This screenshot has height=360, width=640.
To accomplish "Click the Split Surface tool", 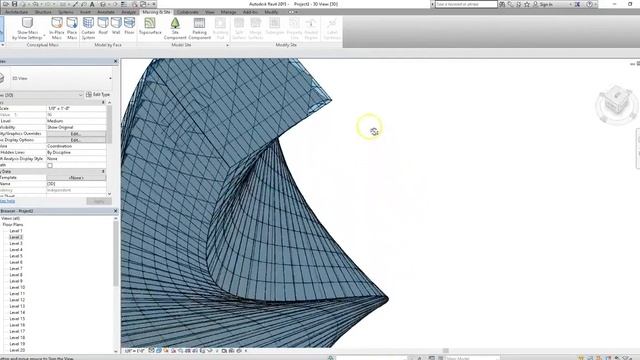I will pyautogui.click(x=239, y=28).
